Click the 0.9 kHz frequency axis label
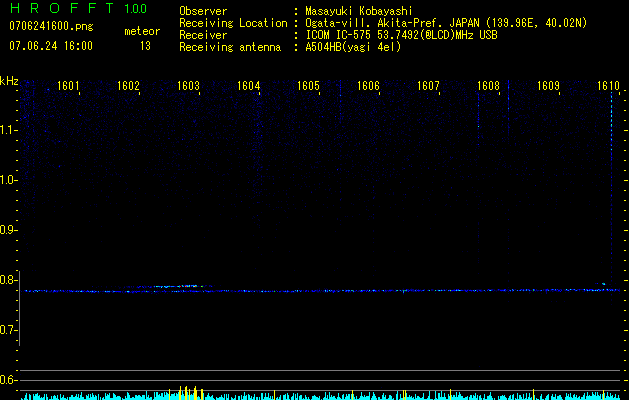The width and height of the screenshot is (629, 400). [x=7, y=230]
